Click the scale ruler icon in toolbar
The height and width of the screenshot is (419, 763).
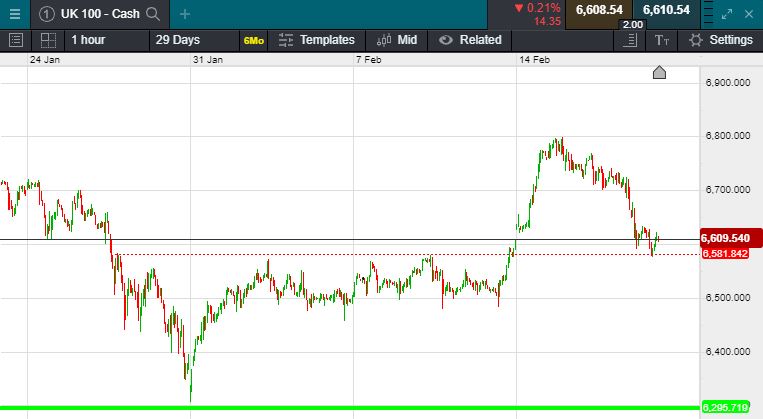click(x=629, y=40)
